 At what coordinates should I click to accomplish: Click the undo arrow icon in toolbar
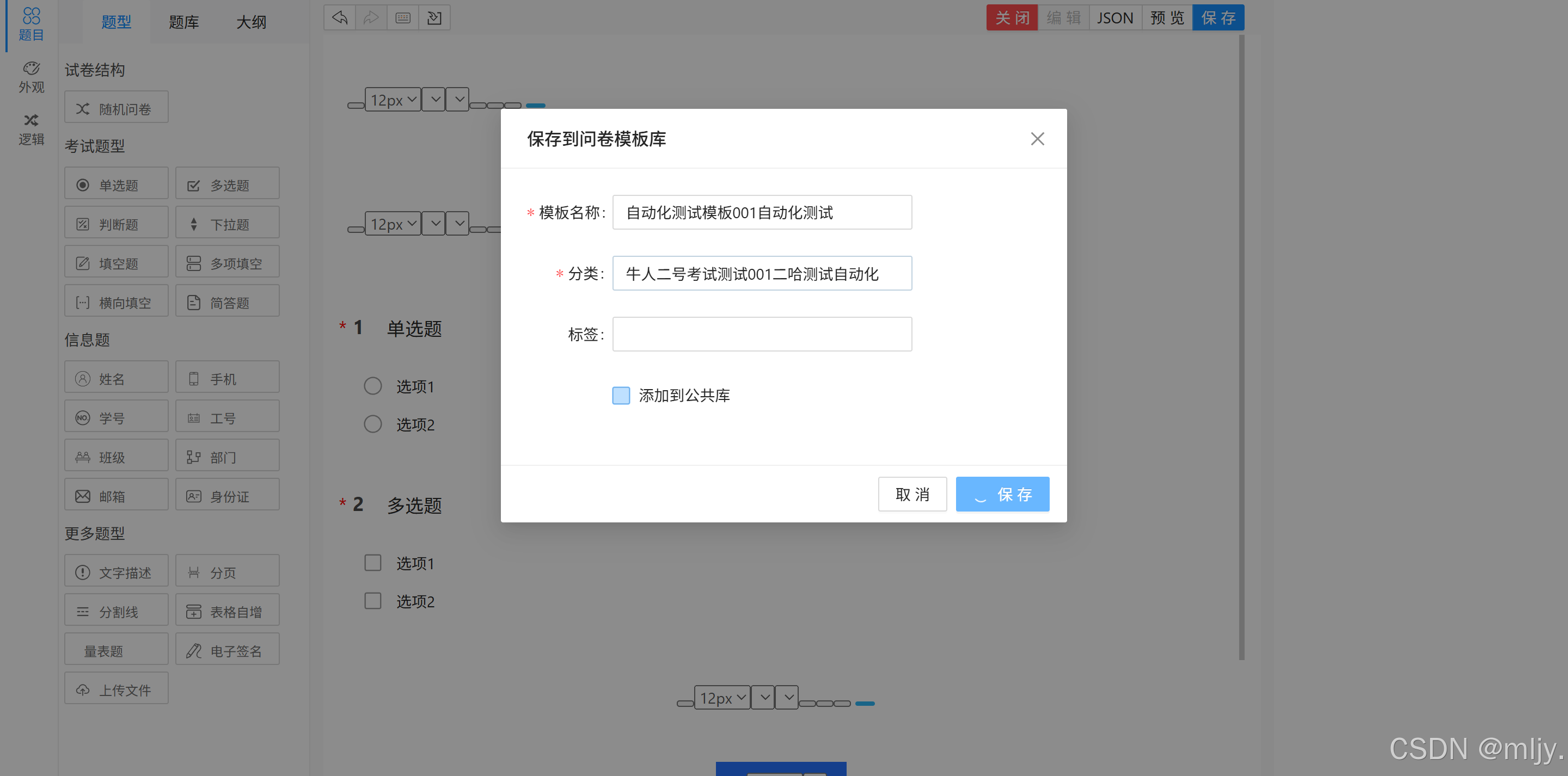[x=340, y=17]
